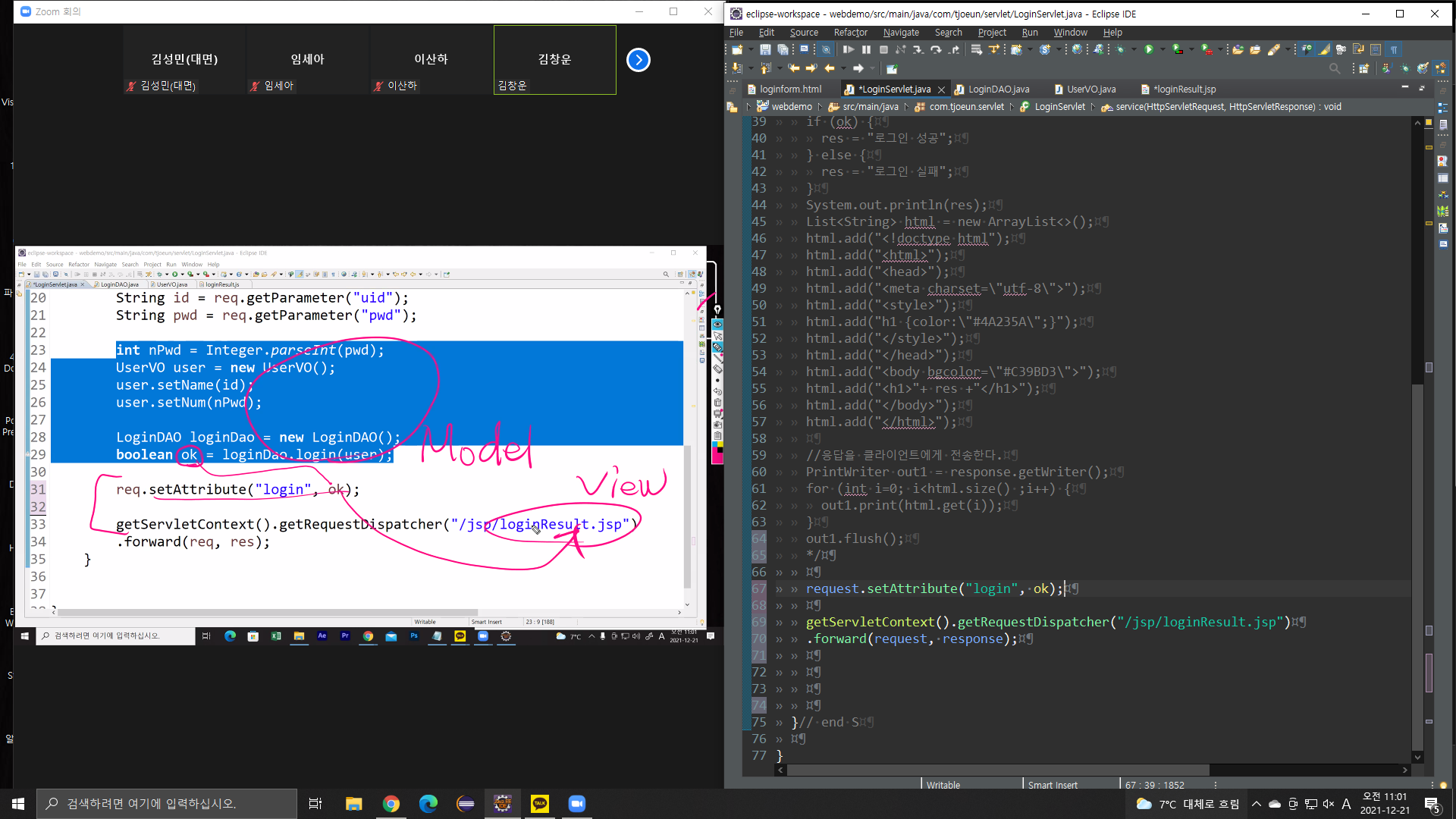Switch to the LoginDAO.java tab
The width and height of the screenshot is (1456, 819).
click(998, 89)
